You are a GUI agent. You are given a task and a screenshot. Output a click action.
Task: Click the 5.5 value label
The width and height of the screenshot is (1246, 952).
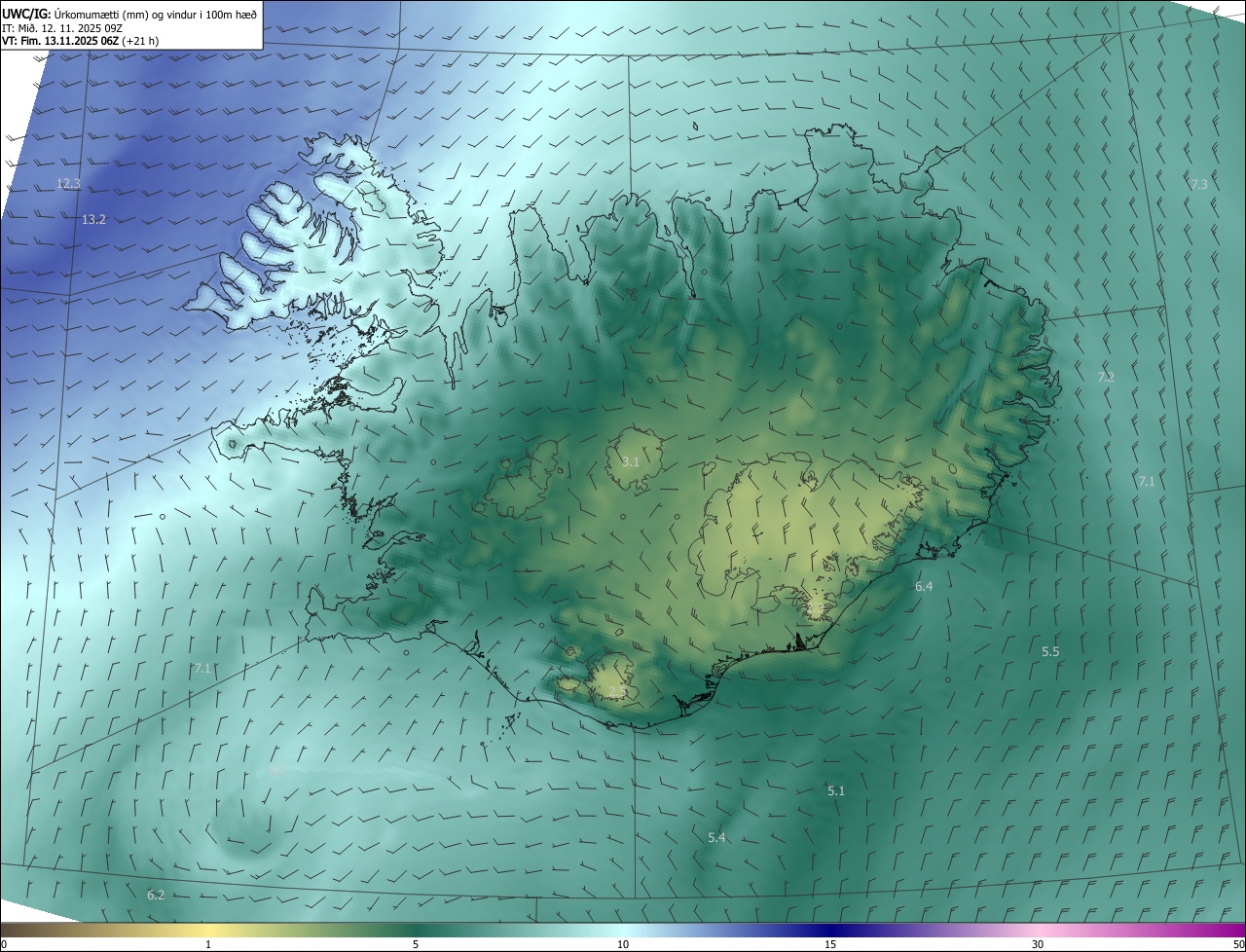point(1050,651)
